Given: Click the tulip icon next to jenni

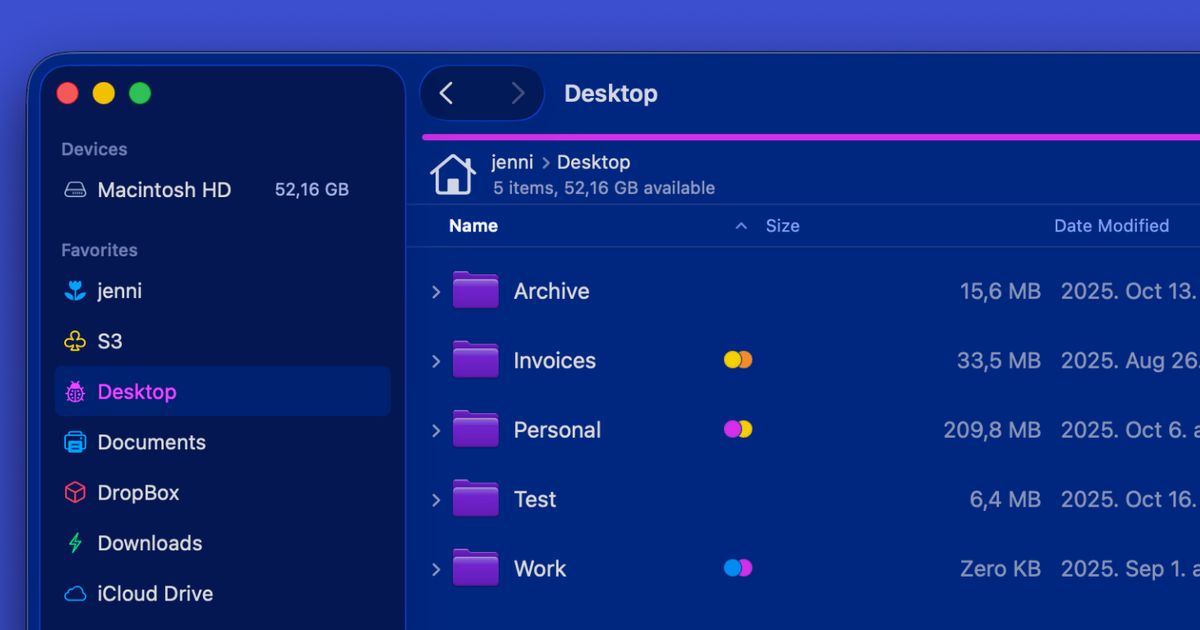Looking at the screenshot, I should pos(75,291).
